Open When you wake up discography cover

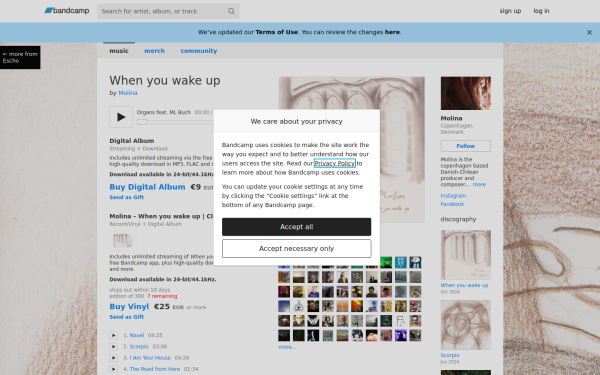466,255
